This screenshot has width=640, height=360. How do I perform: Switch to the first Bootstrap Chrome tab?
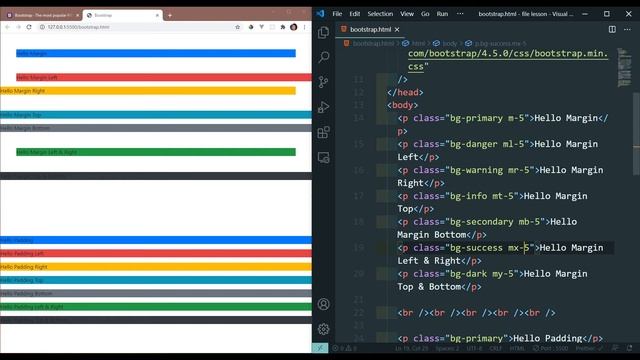click(42, 16)
